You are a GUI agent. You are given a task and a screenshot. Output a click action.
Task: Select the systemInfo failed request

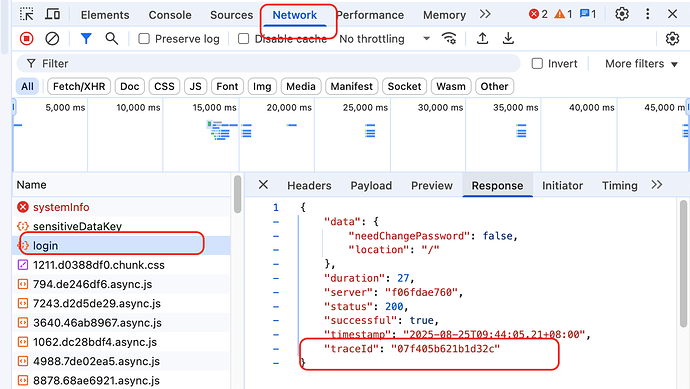61,207
